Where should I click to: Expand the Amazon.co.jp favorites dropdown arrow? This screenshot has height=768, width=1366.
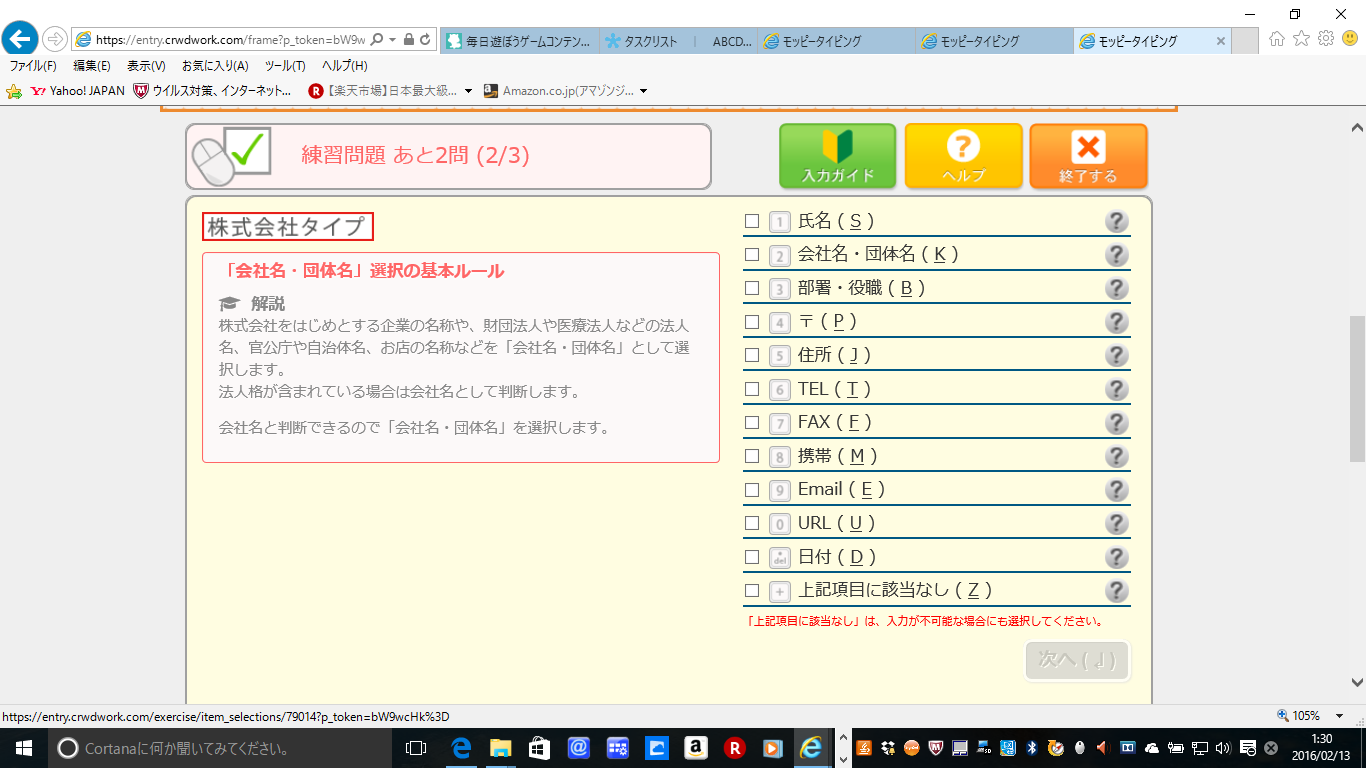[x=643, y=91]
